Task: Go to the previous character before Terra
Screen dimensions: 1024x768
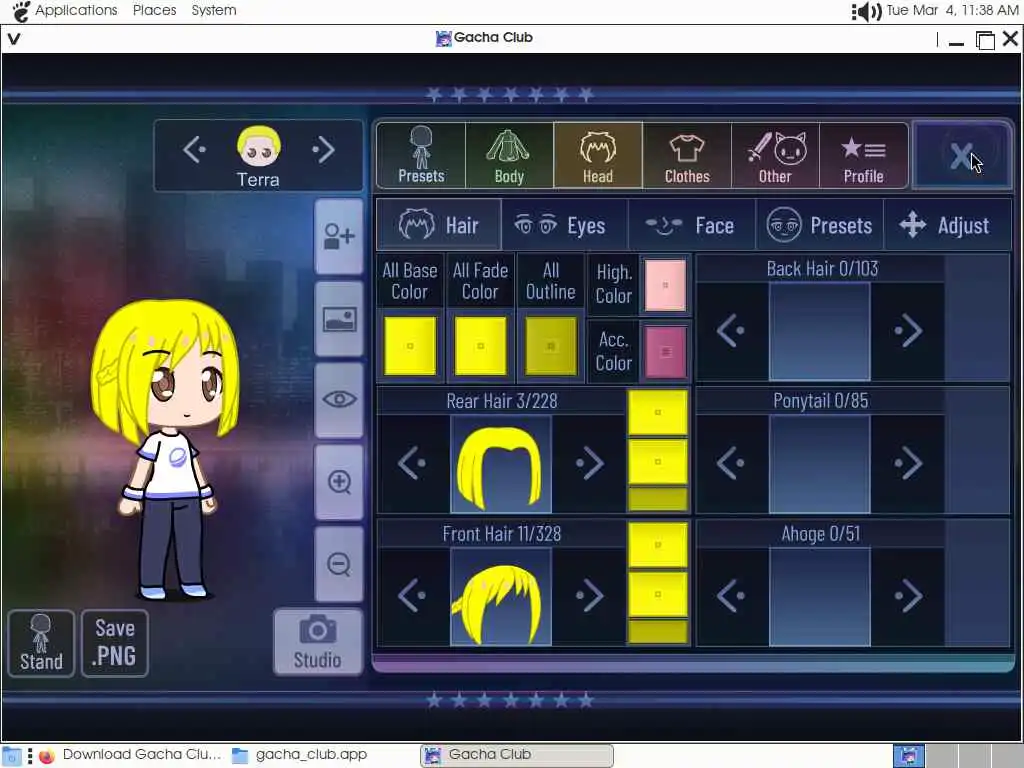Action: point(195,150)
